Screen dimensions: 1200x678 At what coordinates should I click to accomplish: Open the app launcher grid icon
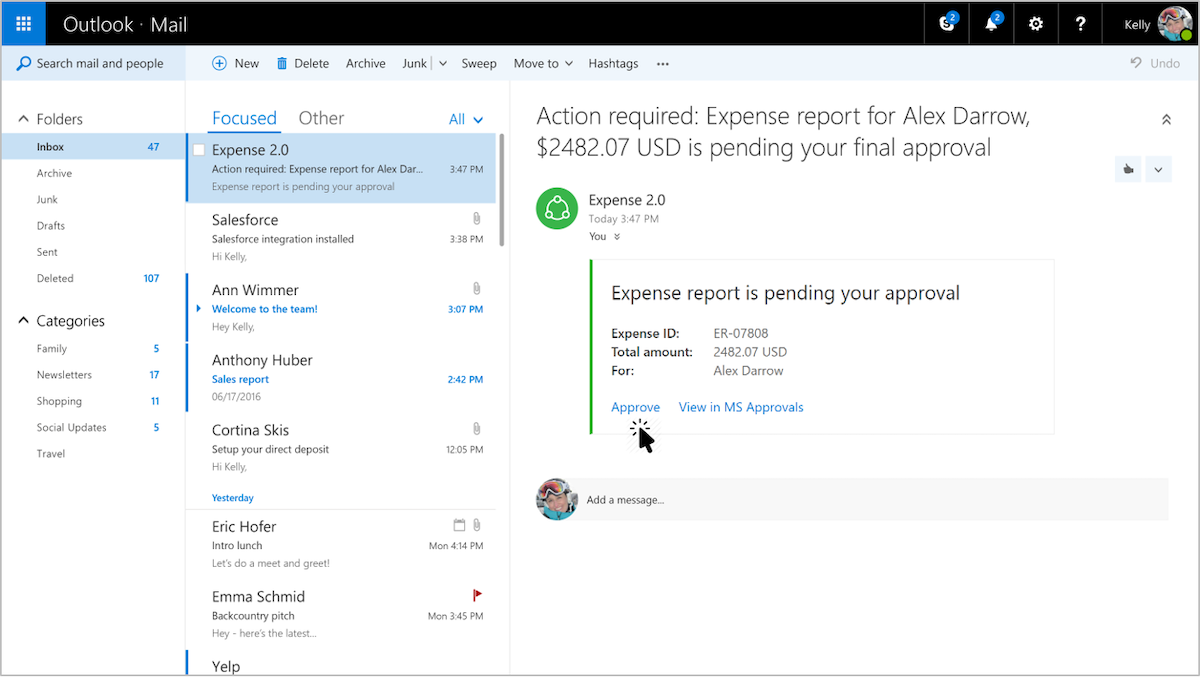click(x=22, y=23)
